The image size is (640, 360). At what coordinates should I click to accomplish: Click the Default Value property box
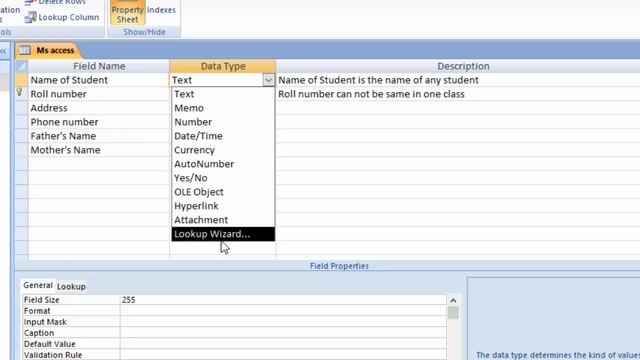pyautogui.click(x=283, y=344)
